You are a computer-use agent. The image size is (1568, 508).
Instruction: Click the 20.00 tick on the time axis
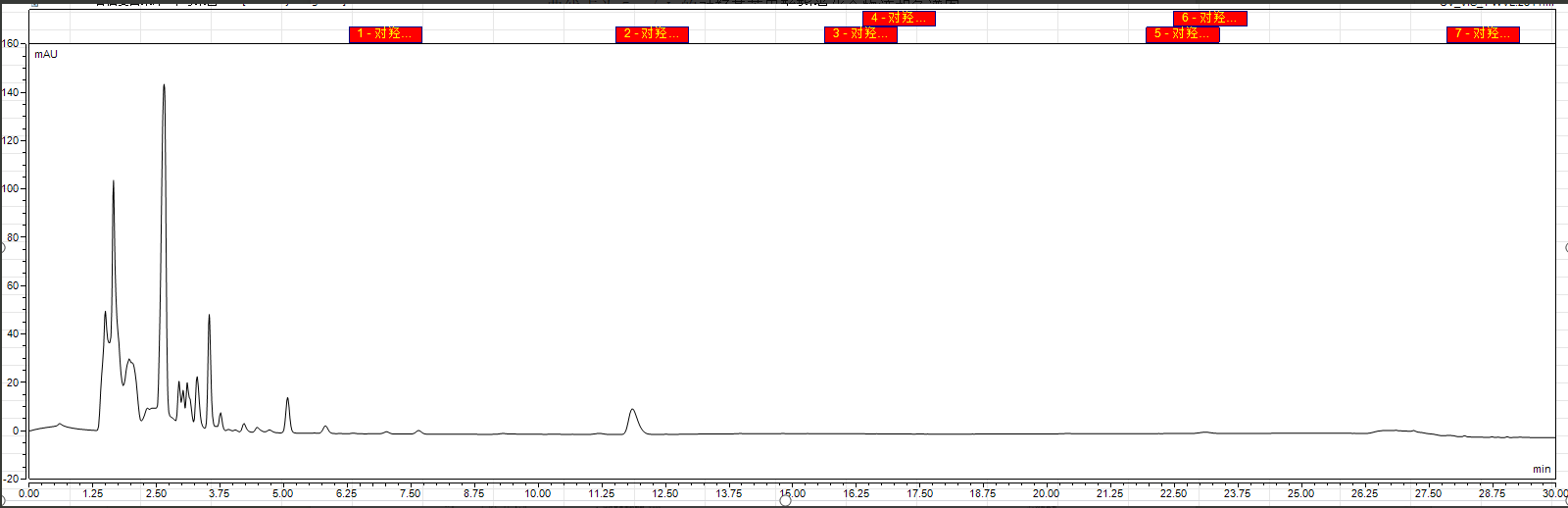click(1046, 493)
